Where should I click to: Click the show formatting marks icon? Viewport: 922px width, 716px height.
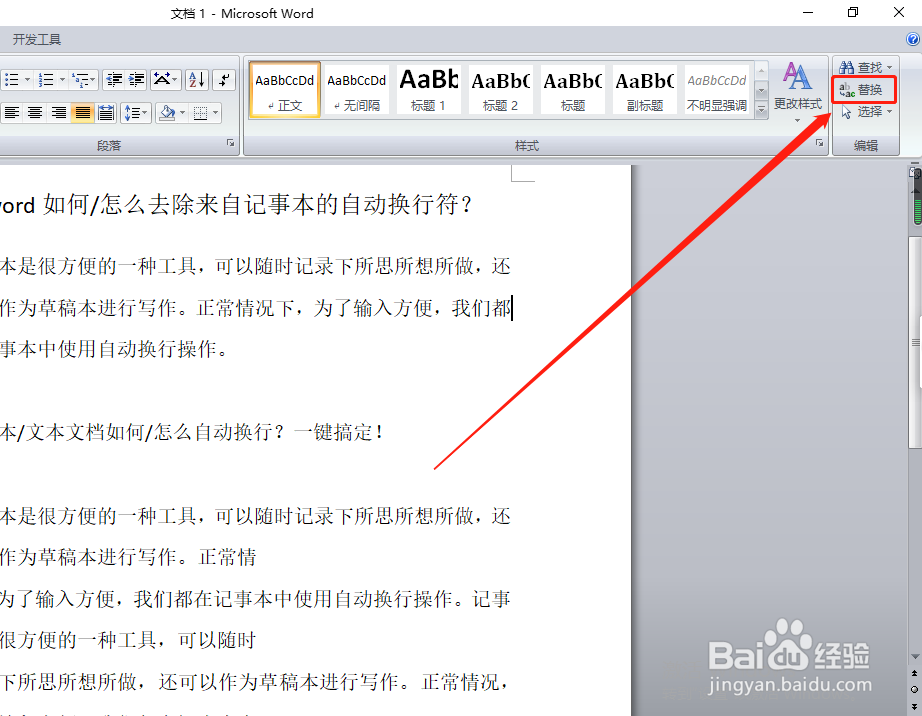pyautogui.click(x=224, y=80)
